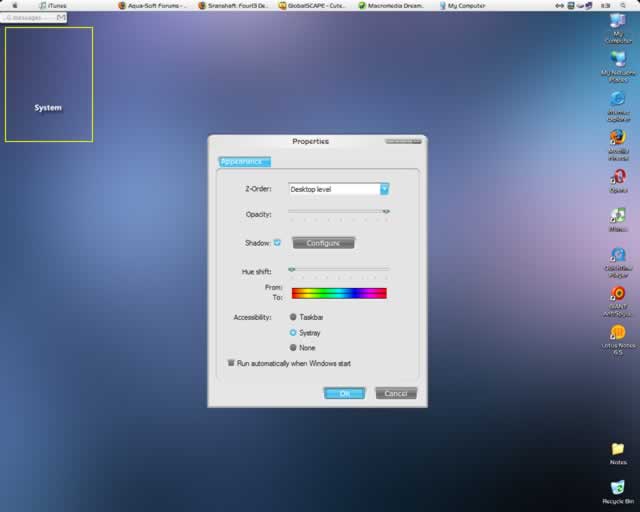Switch to iTunes in the top taskbar

52,5
